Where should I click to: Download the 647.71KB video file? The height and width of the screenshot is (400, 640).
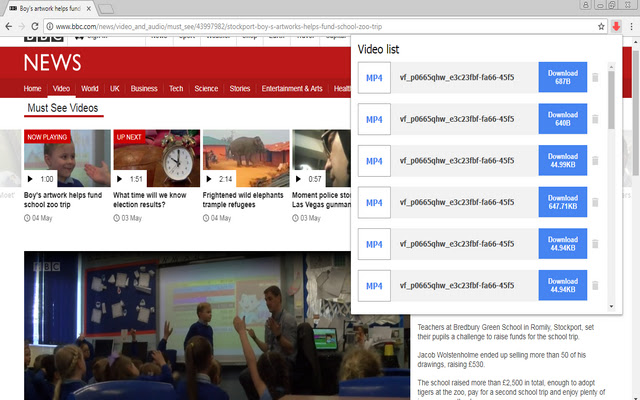[562, 203]
